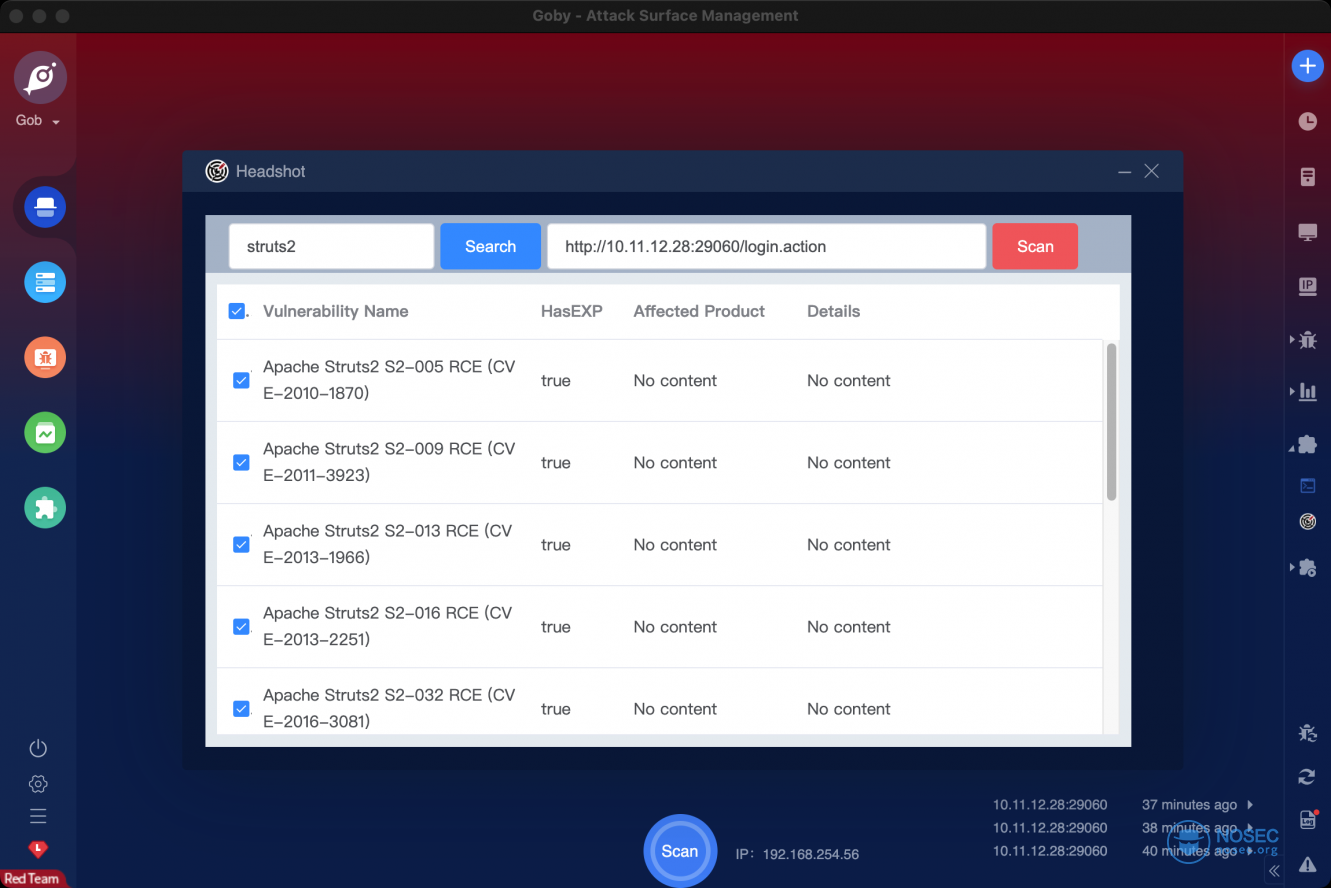Viewport: 1331px width, 888px height.
Task: Open the IP library icon in right sidebar
Action: click(x=1307, y=287)
